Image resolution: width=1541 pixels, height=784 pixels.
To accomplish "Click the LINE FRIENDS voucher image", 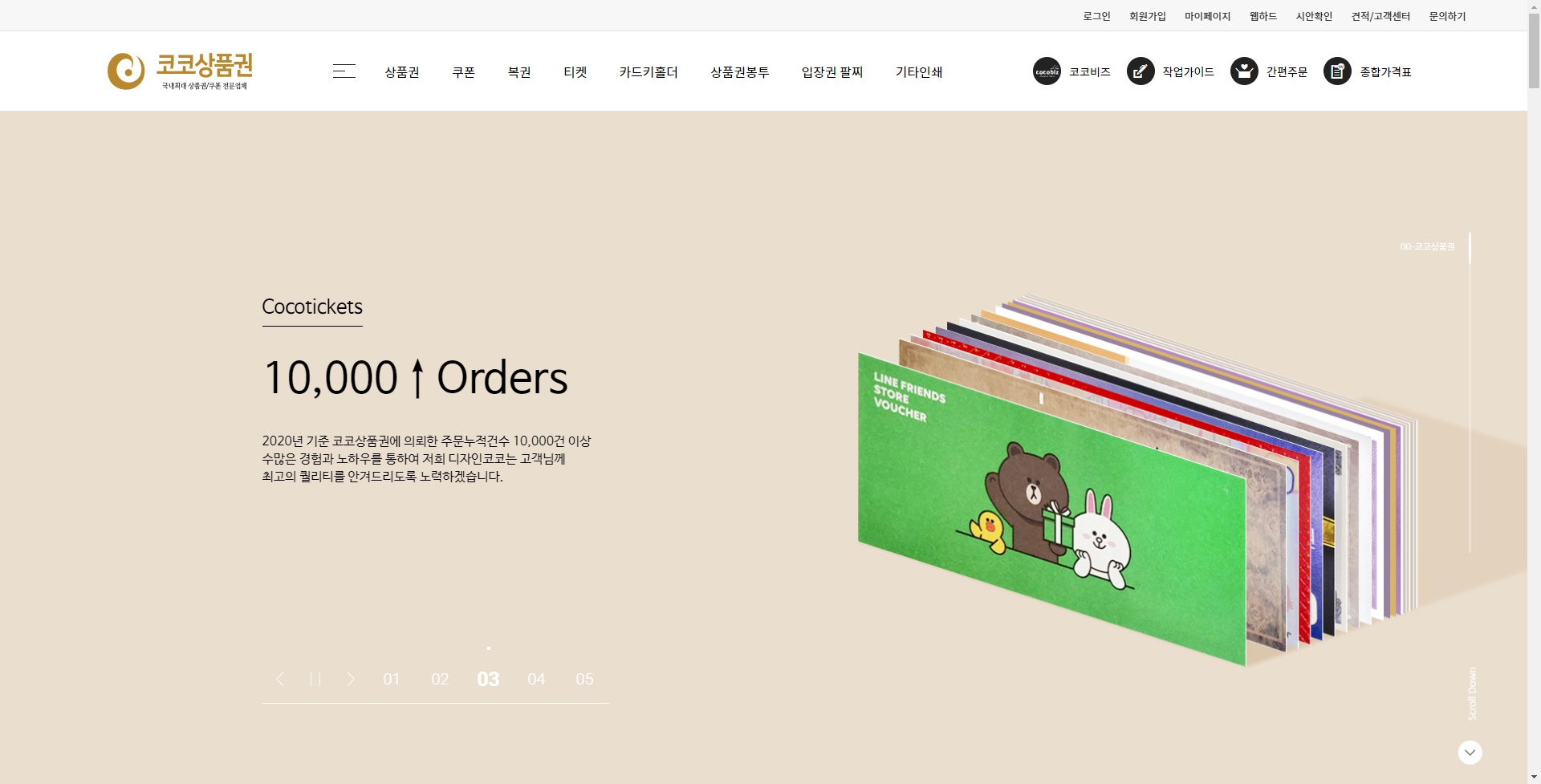I will (x=1051, y=509).
